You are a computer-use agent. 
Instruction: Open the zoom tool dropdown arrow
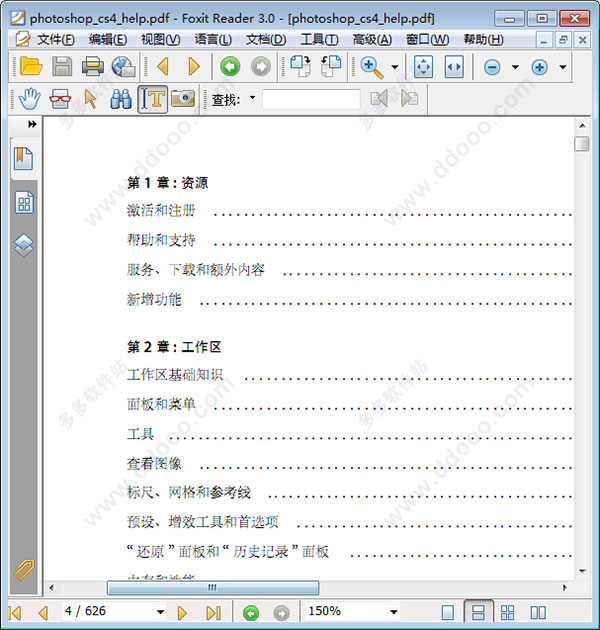pyautogui.click(x=395, y=67)
